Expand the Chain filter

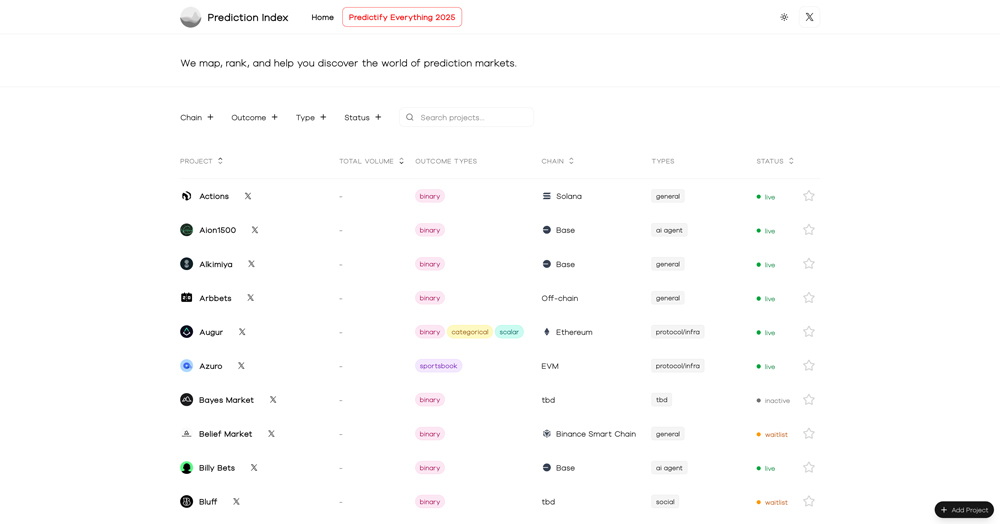(x=197, y=117)
